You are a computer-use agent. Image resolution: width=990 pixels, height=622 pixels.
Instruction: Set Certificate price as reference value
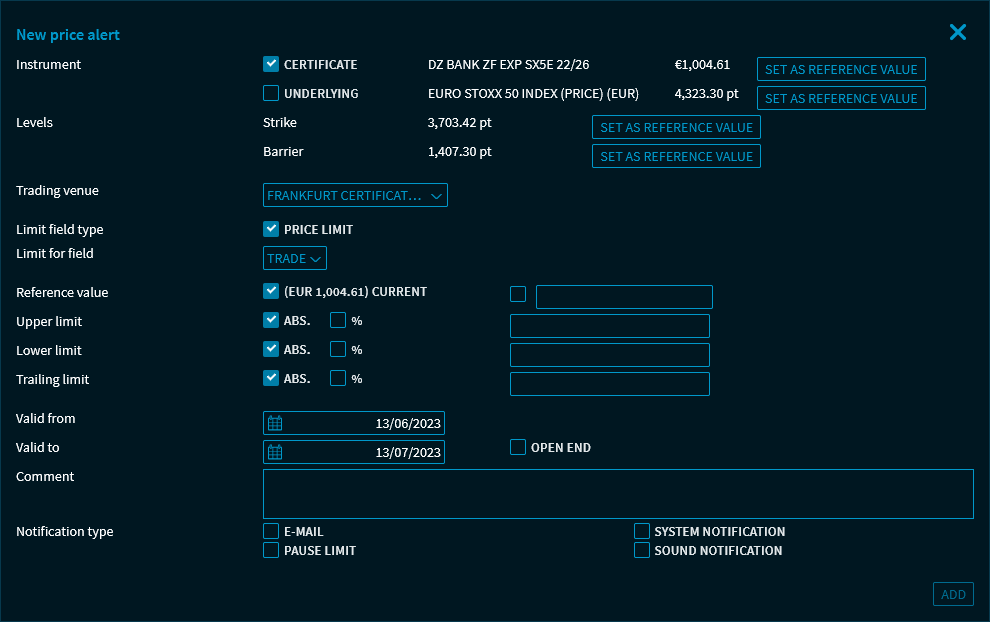click(x=840, y=69)
